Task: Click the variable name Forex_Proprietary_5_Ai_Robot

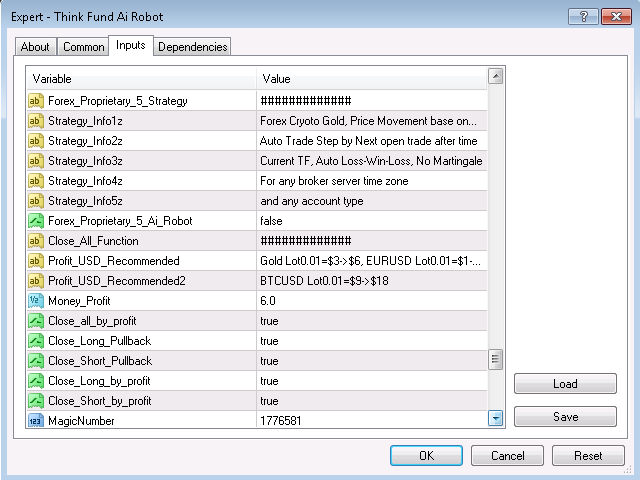Action: coord(120,221)
